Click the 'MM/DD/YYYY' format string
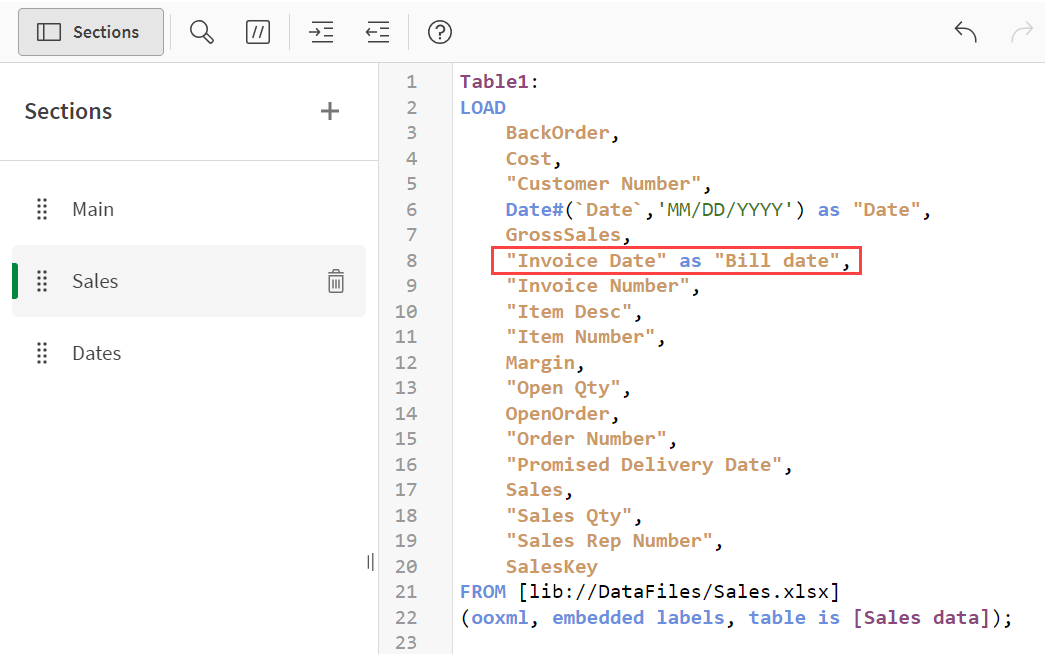 (x=725, y=209)
